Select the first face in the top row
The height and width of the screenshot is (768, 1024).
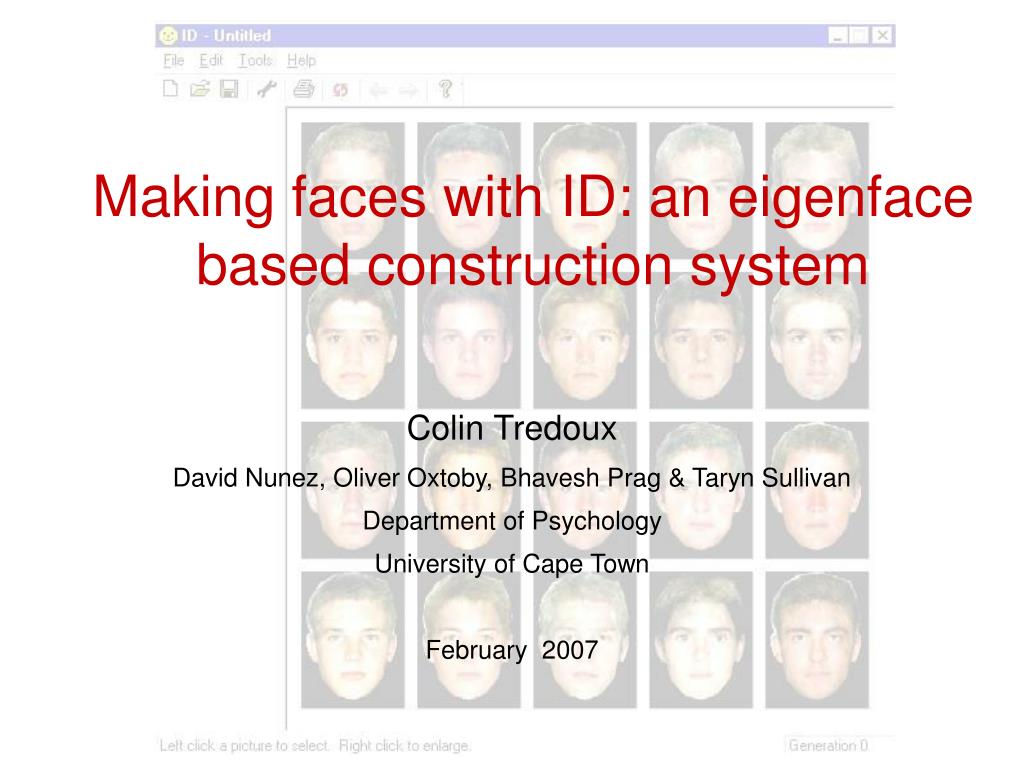pyautogui.click(x=353, y=191)
